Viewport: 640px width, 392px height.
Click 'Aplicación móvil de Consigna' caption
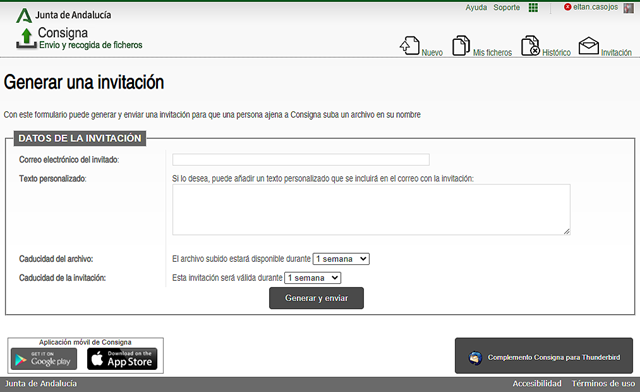point(85,342)
